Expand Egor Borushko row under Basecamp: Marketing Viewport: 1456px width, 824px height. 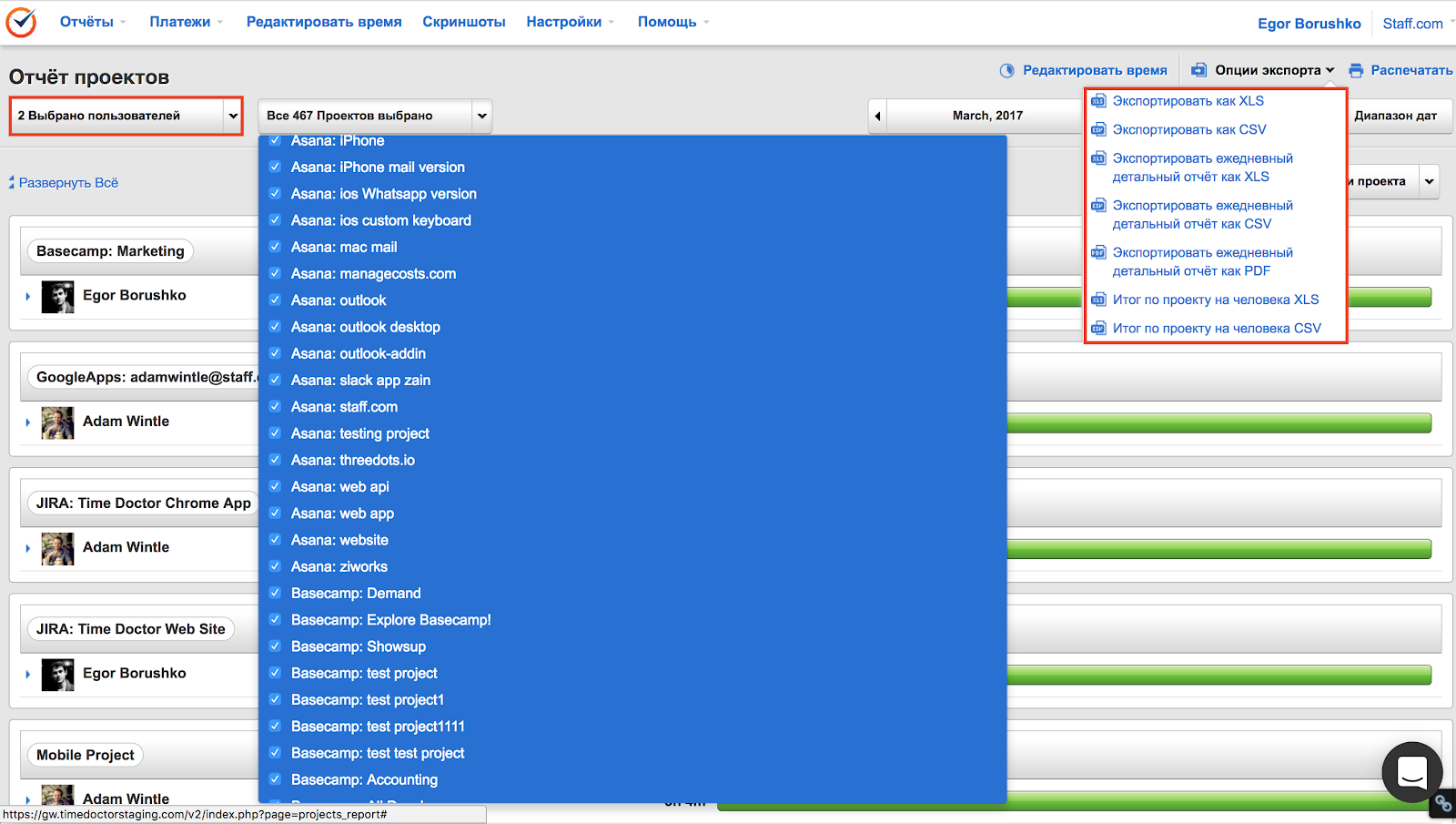[28, 296]
